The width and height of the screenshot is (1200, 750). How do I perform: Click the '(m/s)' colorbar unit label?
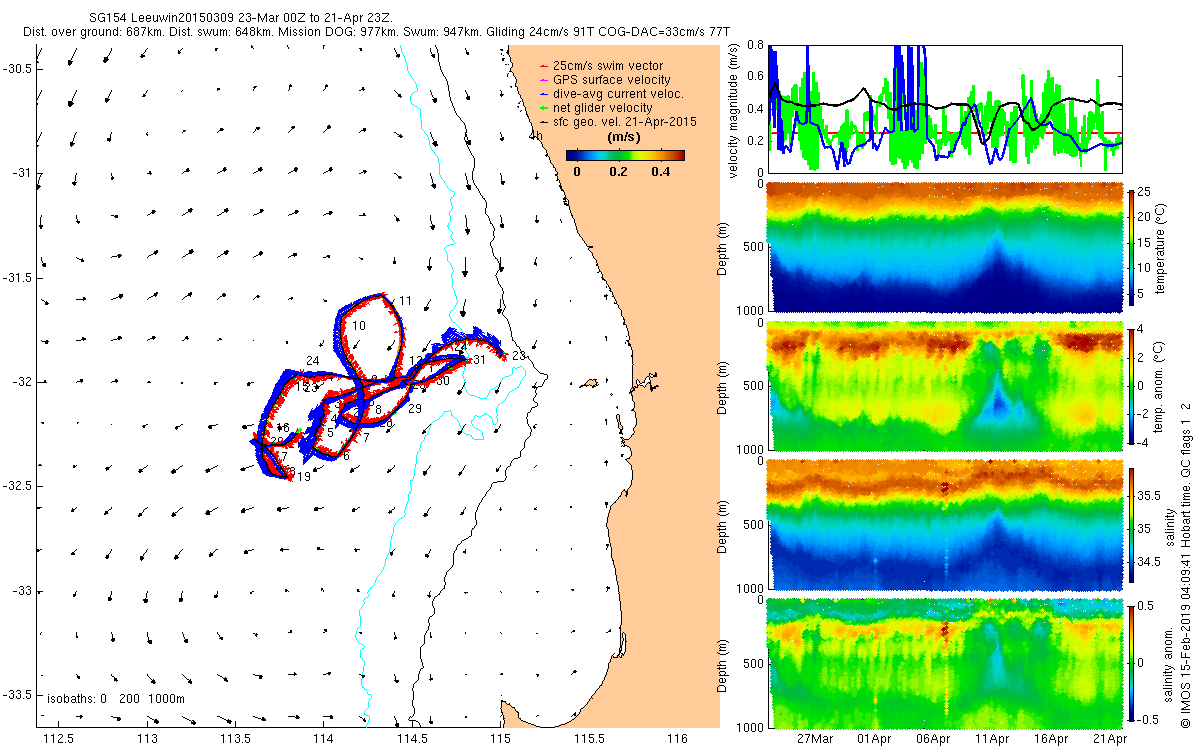[625, 137]
